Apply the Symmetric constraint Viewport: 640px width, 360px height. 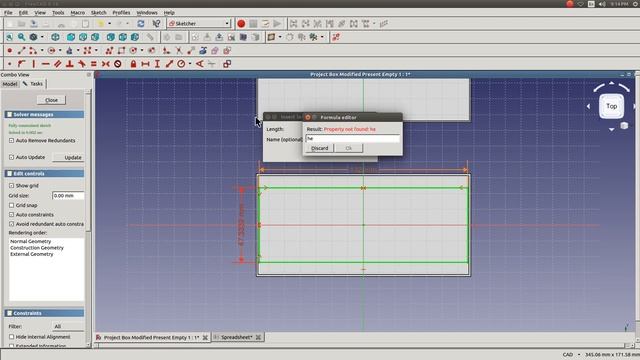click(x=106, y=64)
